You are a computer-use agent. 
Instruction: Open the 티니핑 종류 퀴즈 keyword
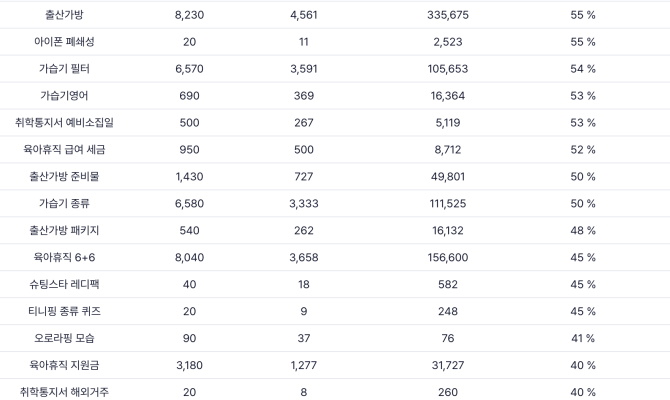pos(66,312)
